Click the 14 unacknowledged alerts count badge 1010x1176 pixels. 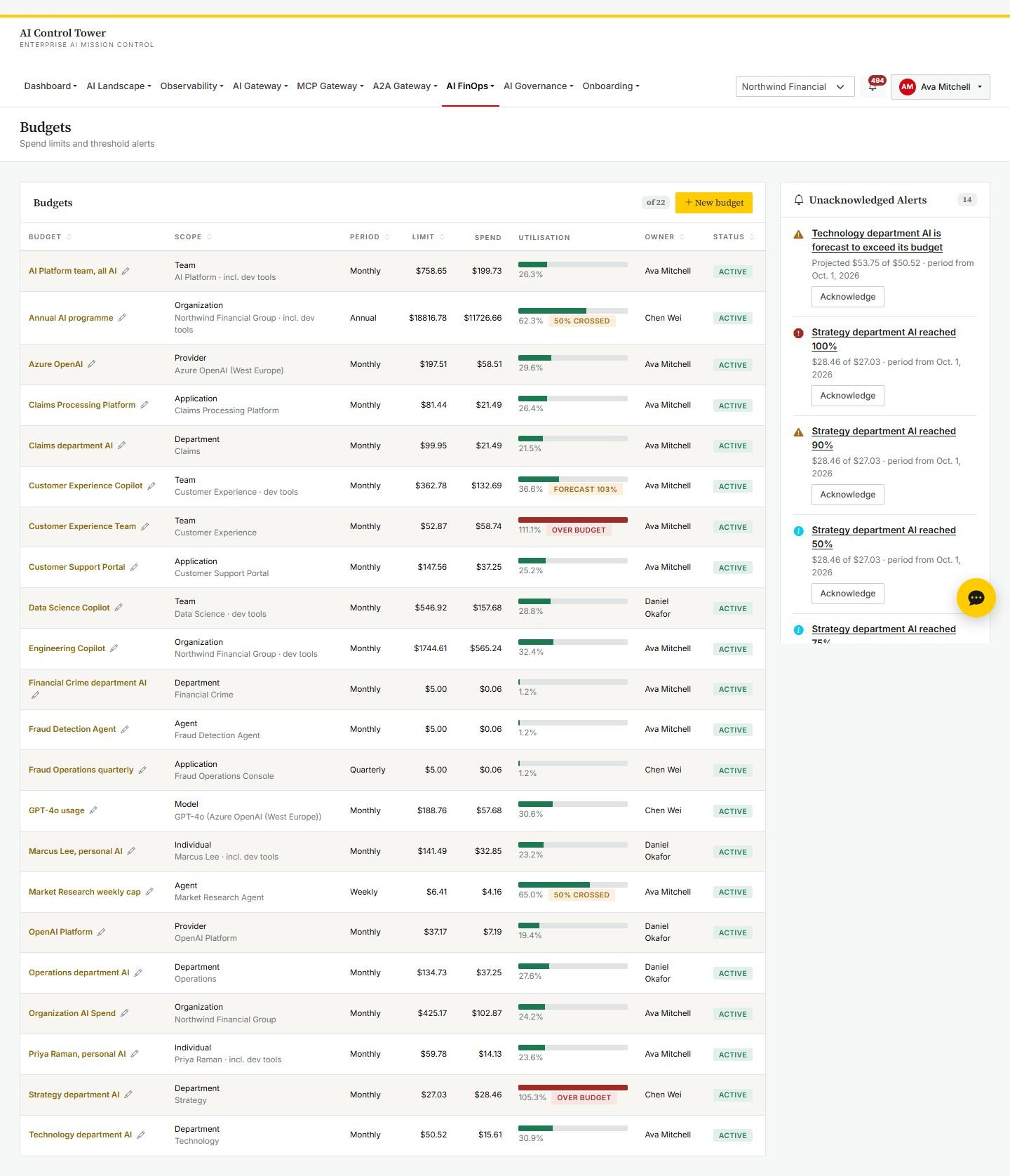(967, 200)
